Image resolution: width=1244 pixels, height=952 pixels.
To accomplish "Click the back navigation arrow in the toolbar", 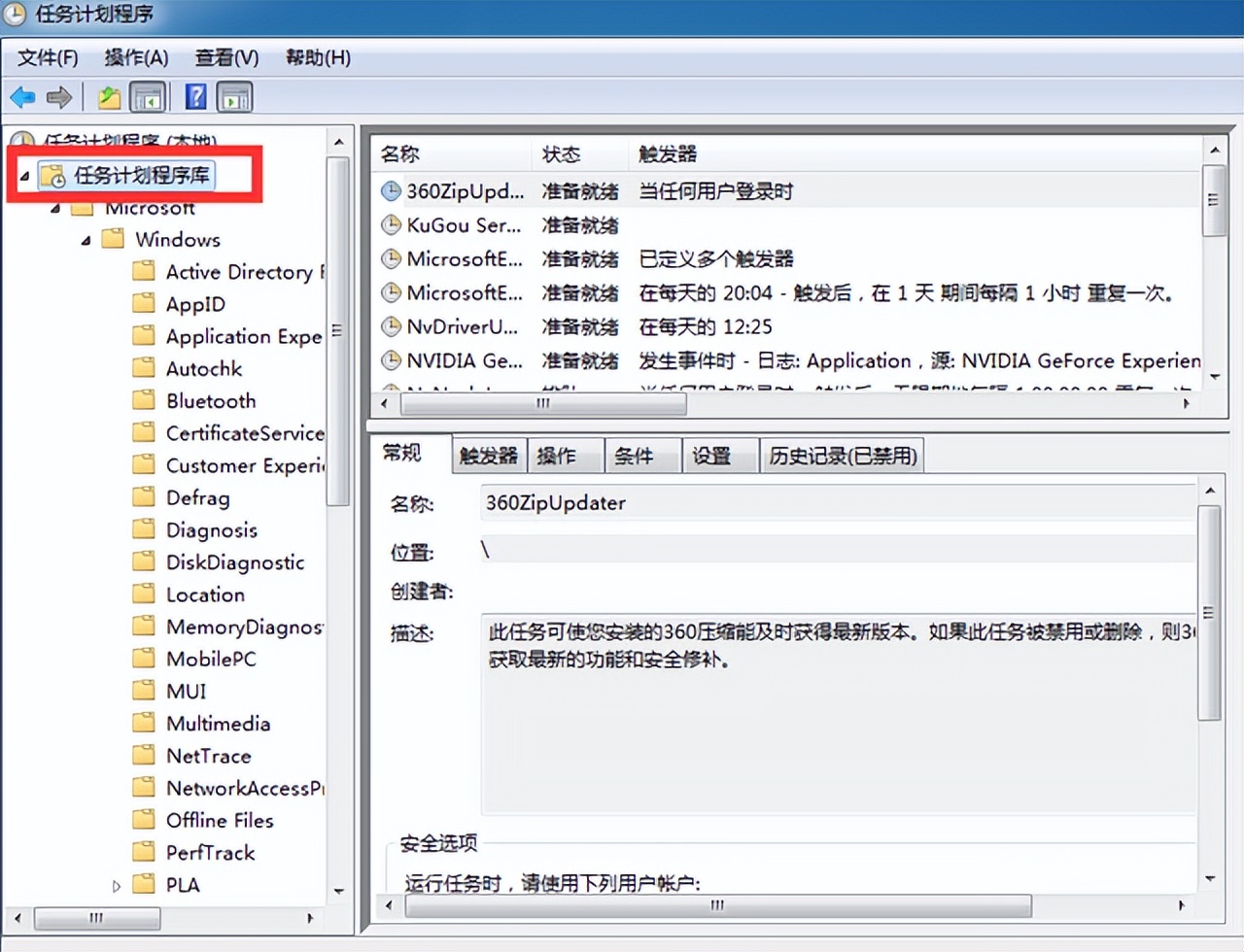I will (21, 96).
